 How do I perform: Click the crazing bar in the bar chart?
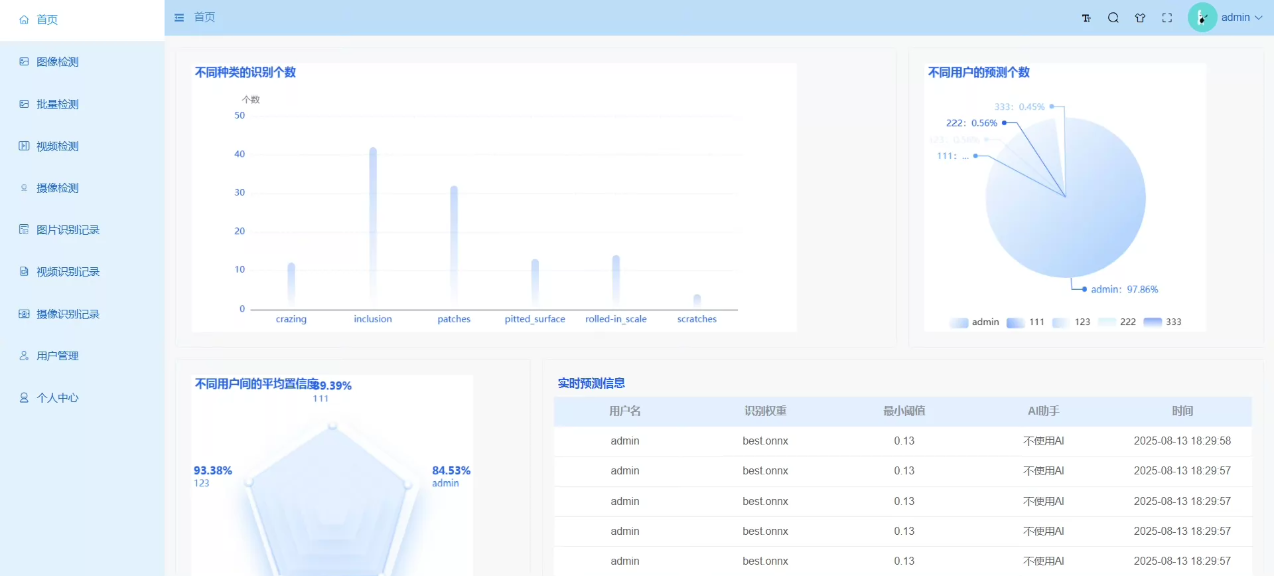click(292, 286)
